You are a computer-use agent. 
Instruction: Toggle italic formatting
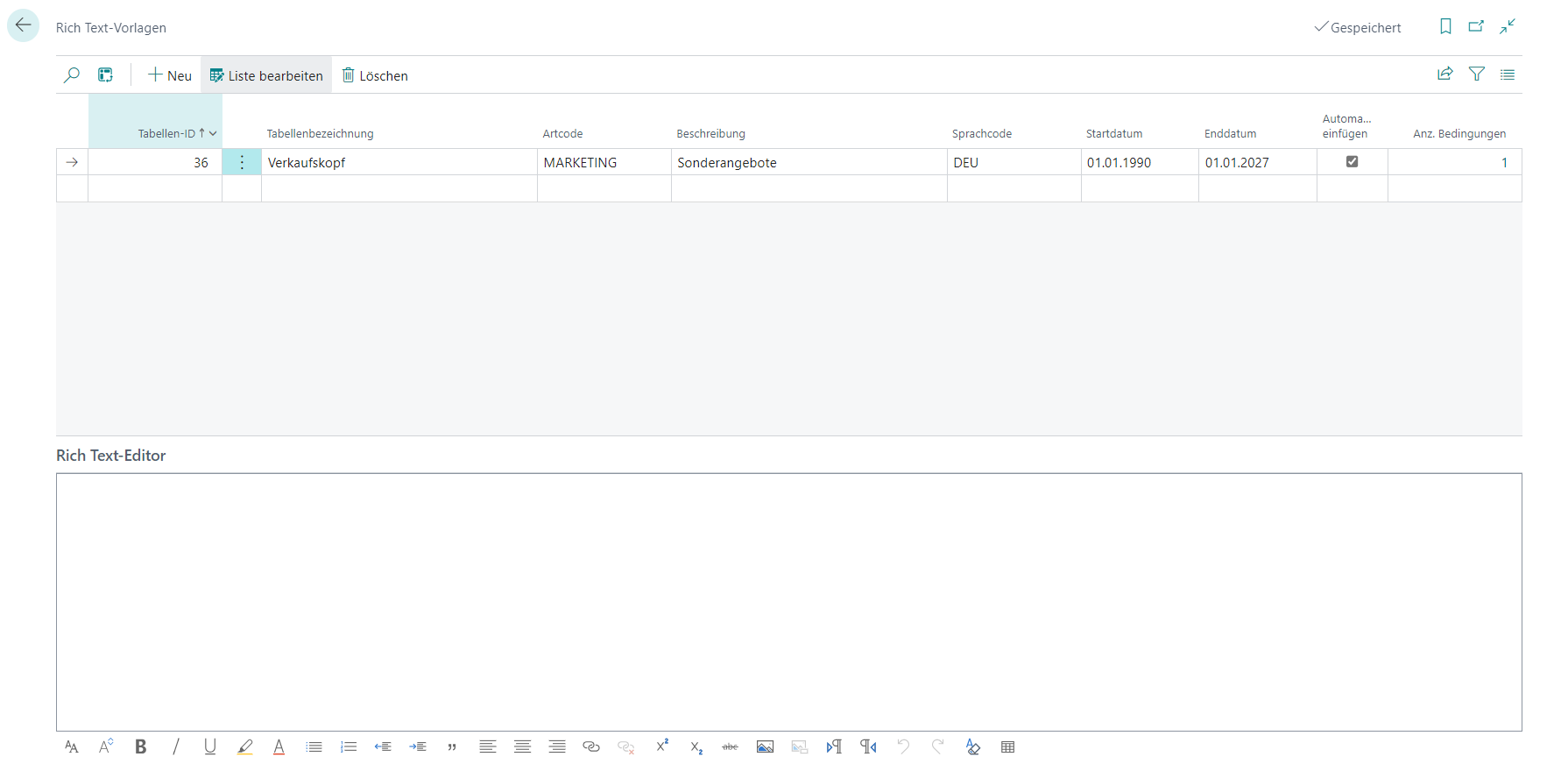(x=175, y=746)
